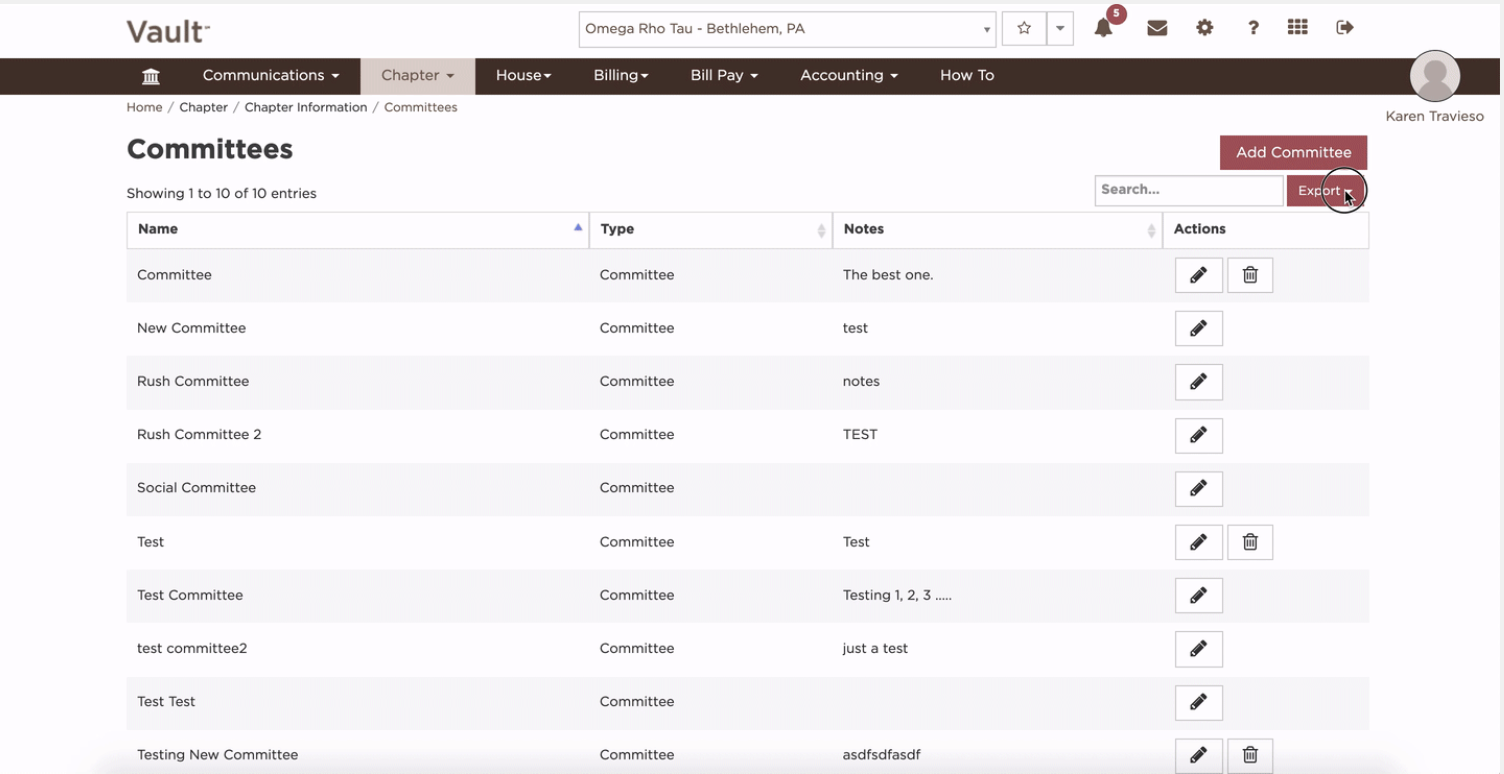Click the committees Search field
Image resolution: width=1504 pixels, height=774 pixels.
pos(1189,190)
